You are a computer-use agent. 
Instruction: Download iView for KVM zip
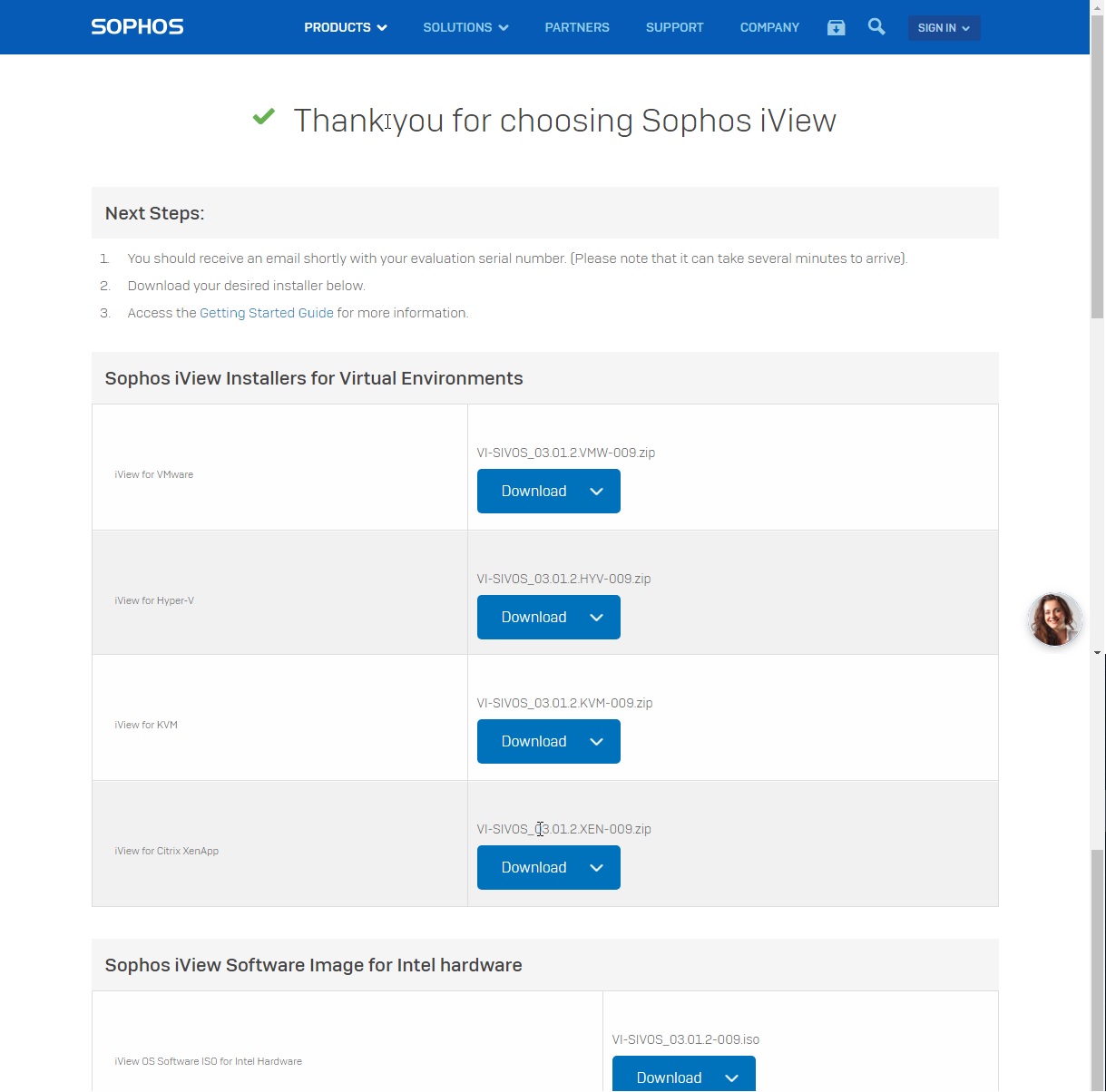(533, 741)
